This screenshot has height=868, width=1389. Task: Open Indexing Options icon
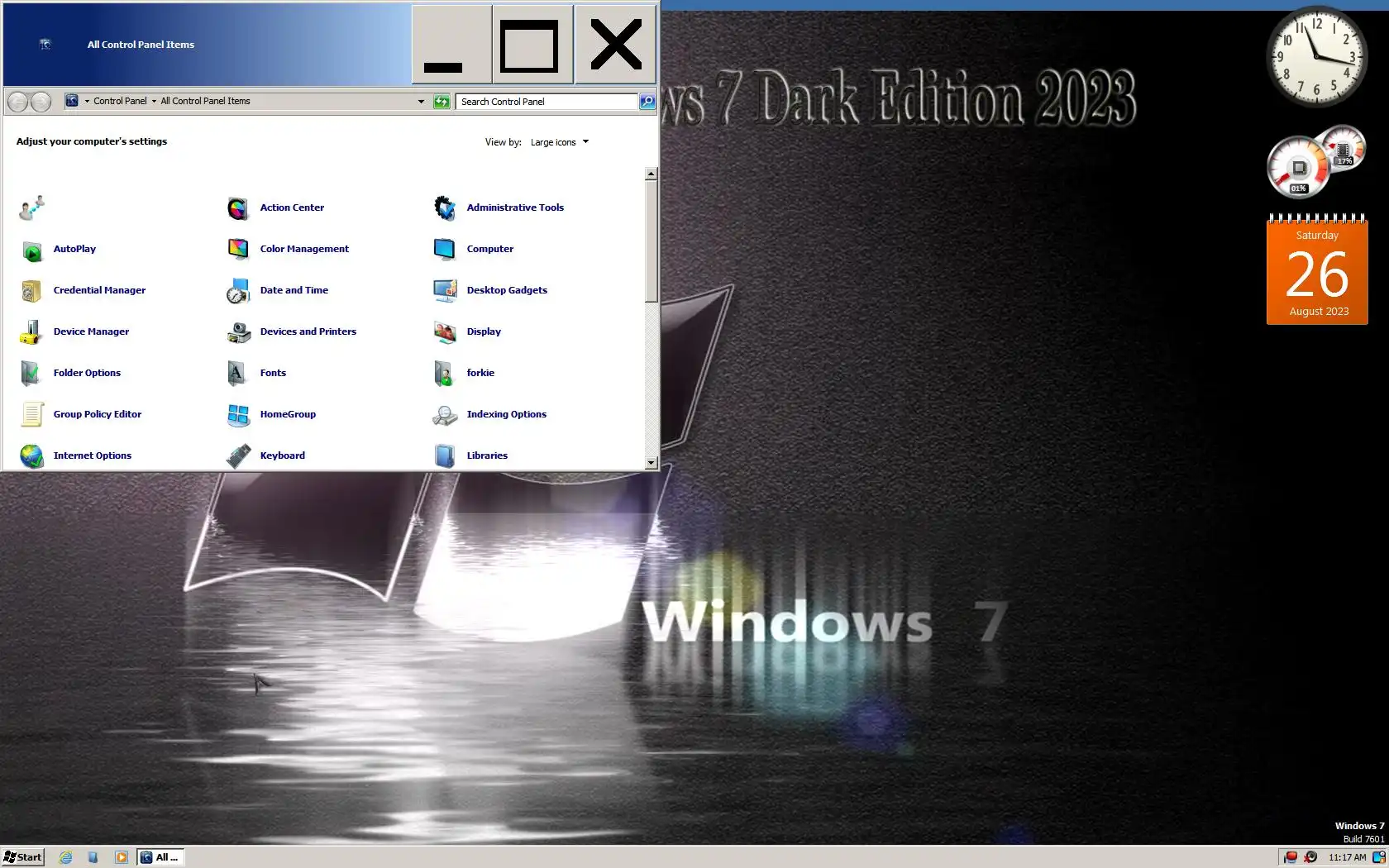pos(445,414)
